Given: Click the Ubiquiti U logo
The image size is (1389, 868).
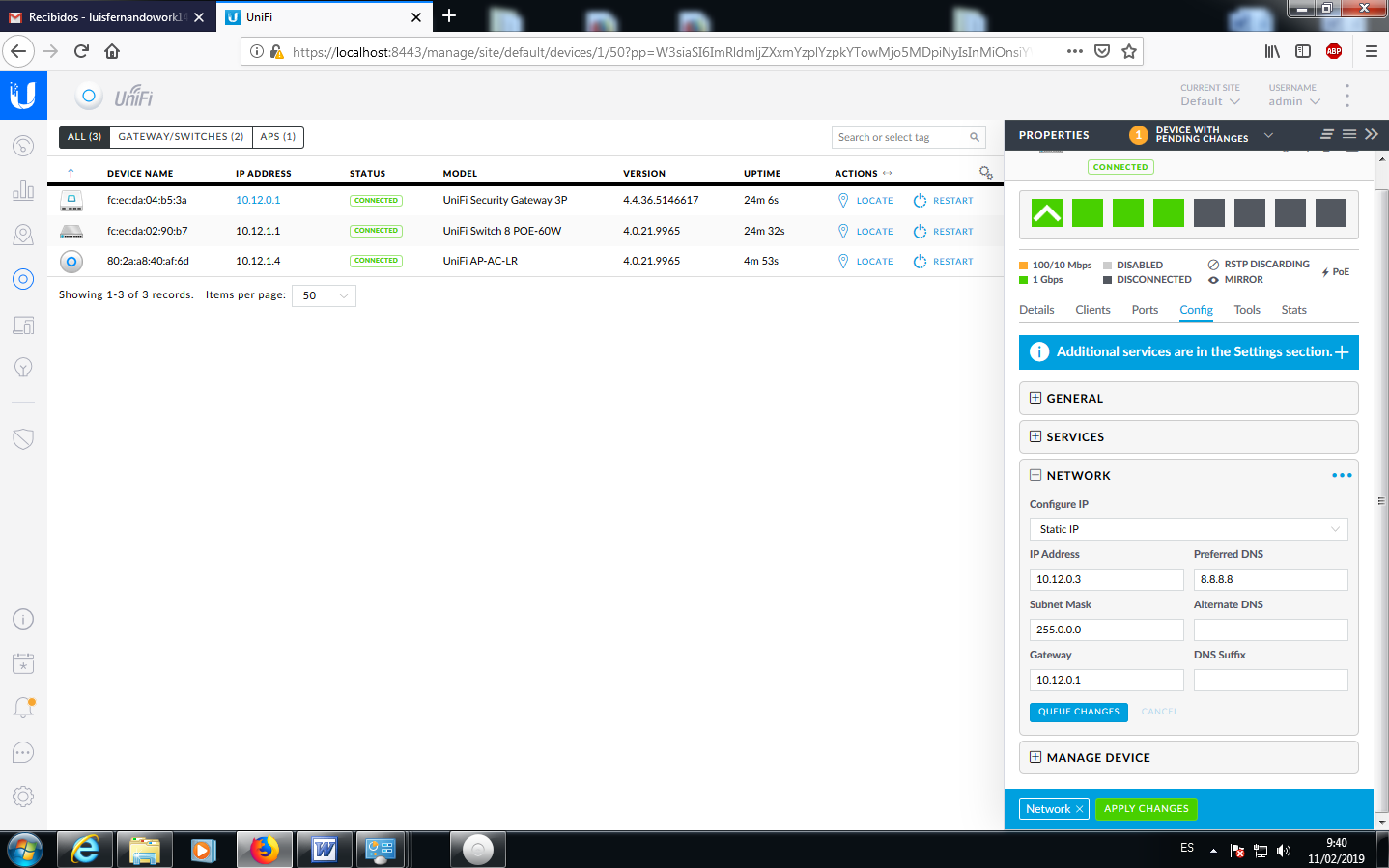Looking at the screenshot, I should [x=23, y=95].
